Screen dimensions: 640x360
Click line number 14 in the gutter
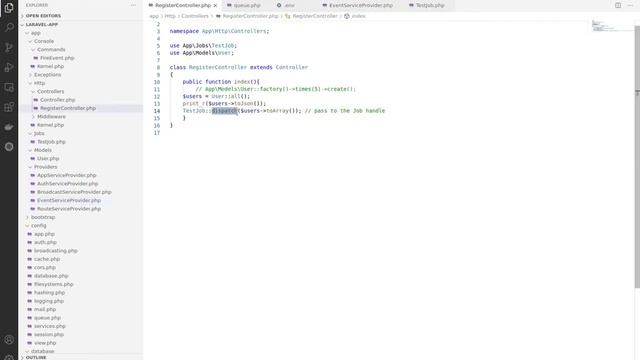[157, 111]
